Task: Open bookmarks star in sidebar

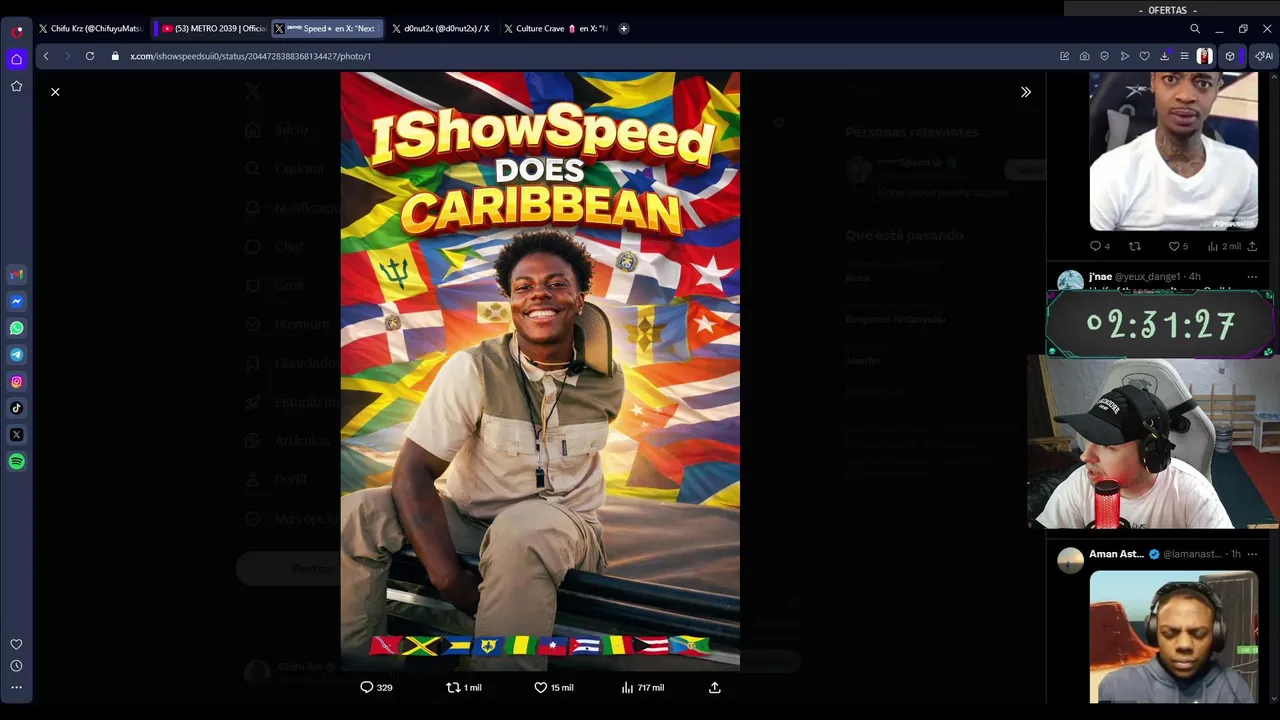Action: (x=16, y=86)
